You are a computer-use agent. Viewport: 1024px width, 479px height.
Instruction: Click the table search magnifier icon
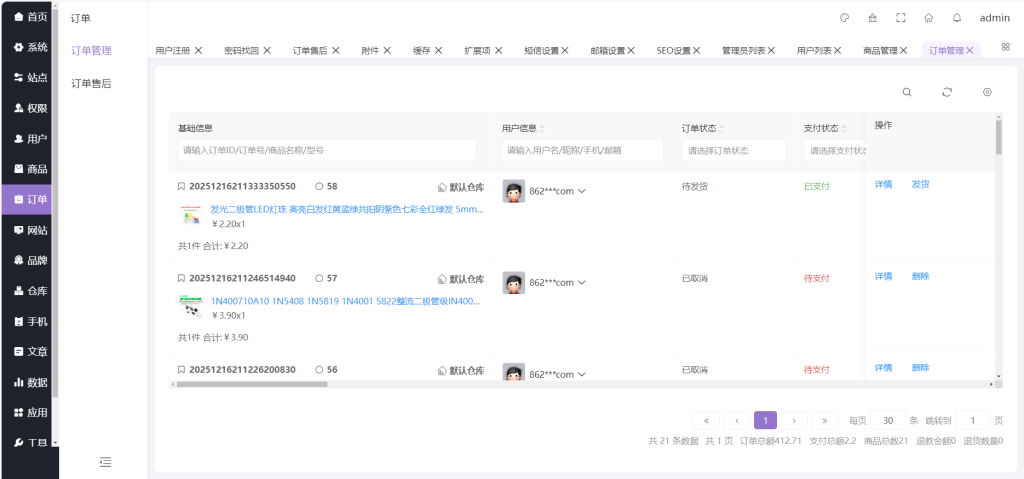tap(906, 92)
